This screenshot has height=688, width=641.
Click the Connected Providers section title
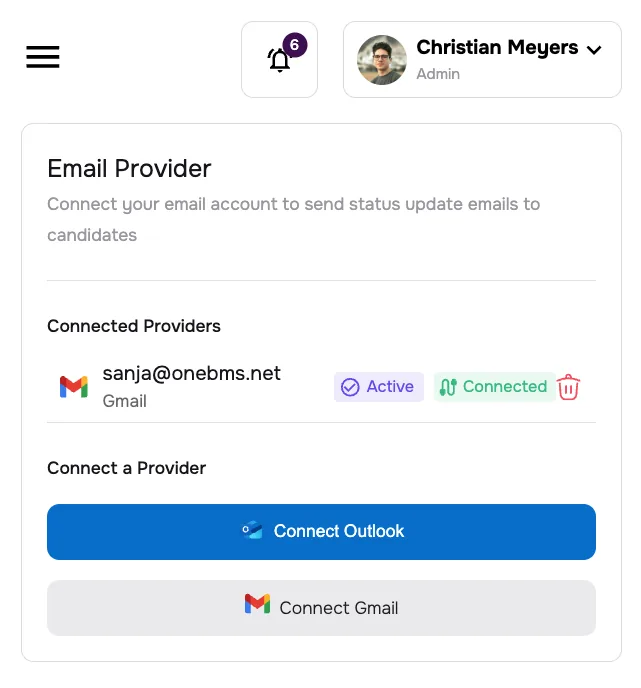click(134, 326)
